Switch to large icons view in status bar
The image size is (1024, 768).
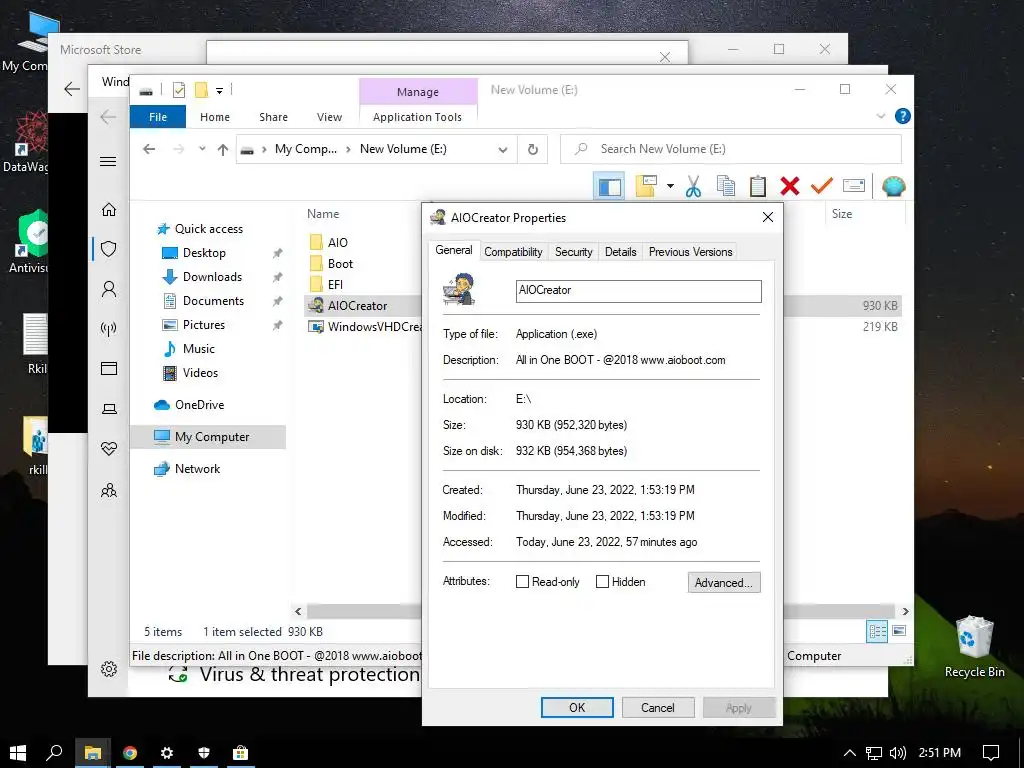pyautogui.click(x=899, y=631)
